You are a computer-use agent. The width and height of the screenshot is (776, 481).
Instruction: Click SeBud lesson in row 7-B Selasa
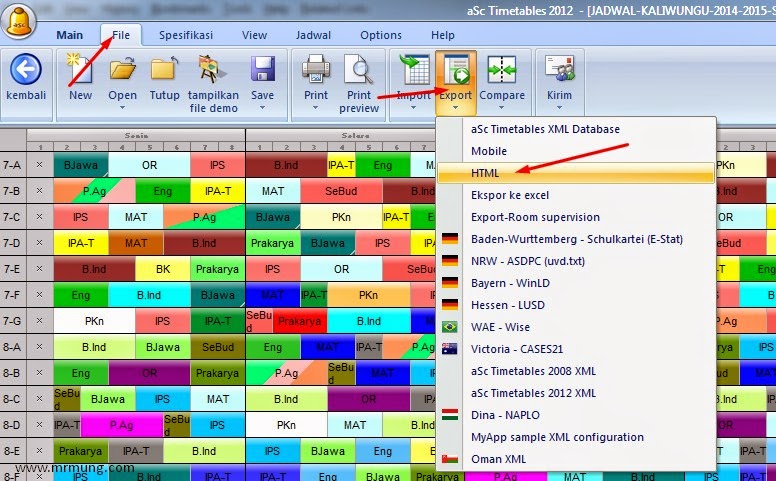341,191
